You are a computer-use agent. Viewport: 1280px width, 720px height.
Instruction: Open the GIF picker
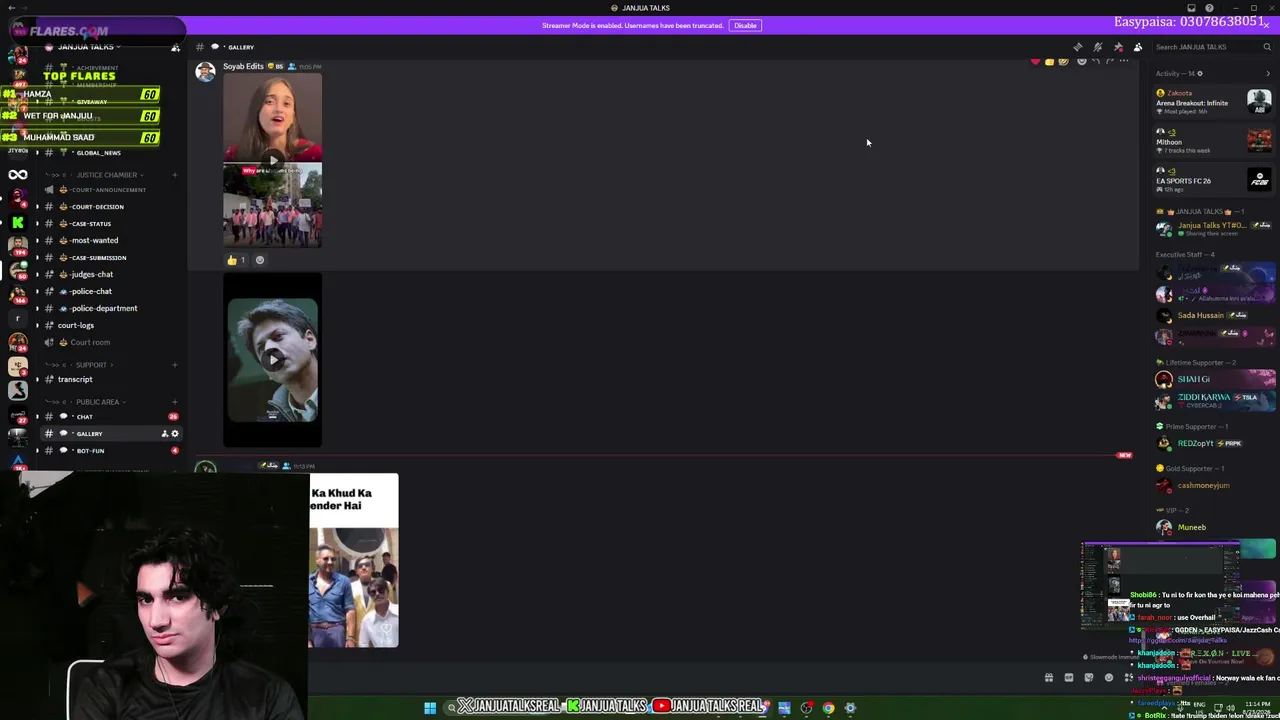pyautogui.click(x=1069, y=678)
